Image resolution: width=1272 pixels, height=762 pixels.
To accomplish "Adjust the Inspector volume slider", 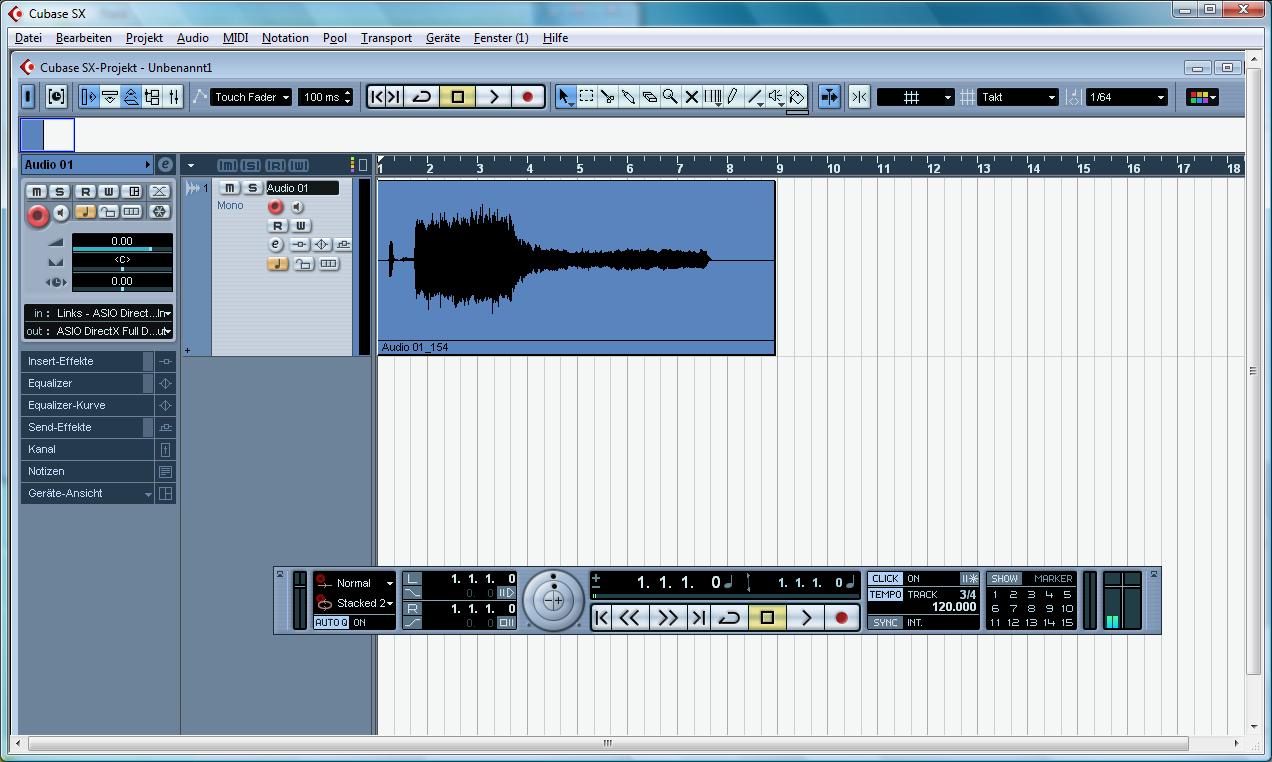I will (122, 249).
